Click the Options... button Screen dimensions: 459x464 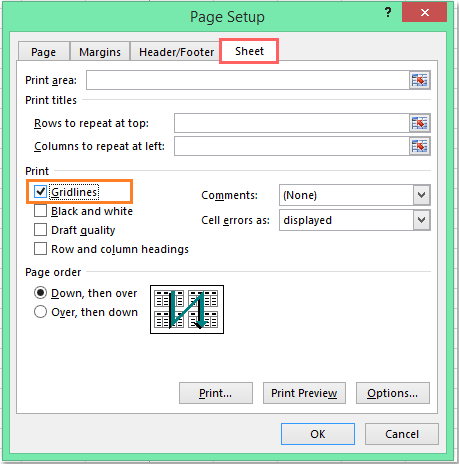pos(393,393)
